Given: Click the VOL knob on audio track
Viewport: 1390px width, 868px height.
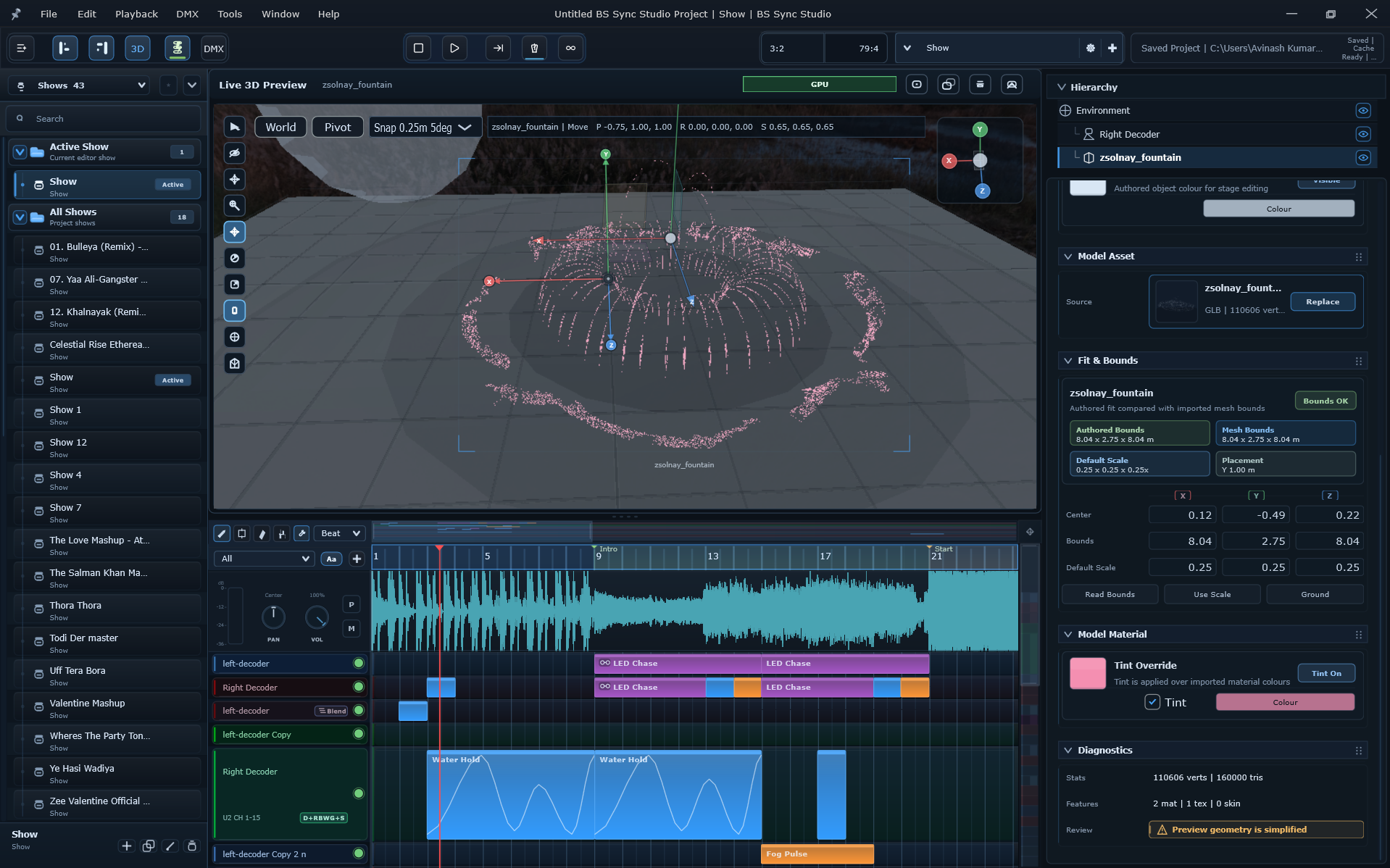Looking at the screenshot, I should (x=317, y=617).
